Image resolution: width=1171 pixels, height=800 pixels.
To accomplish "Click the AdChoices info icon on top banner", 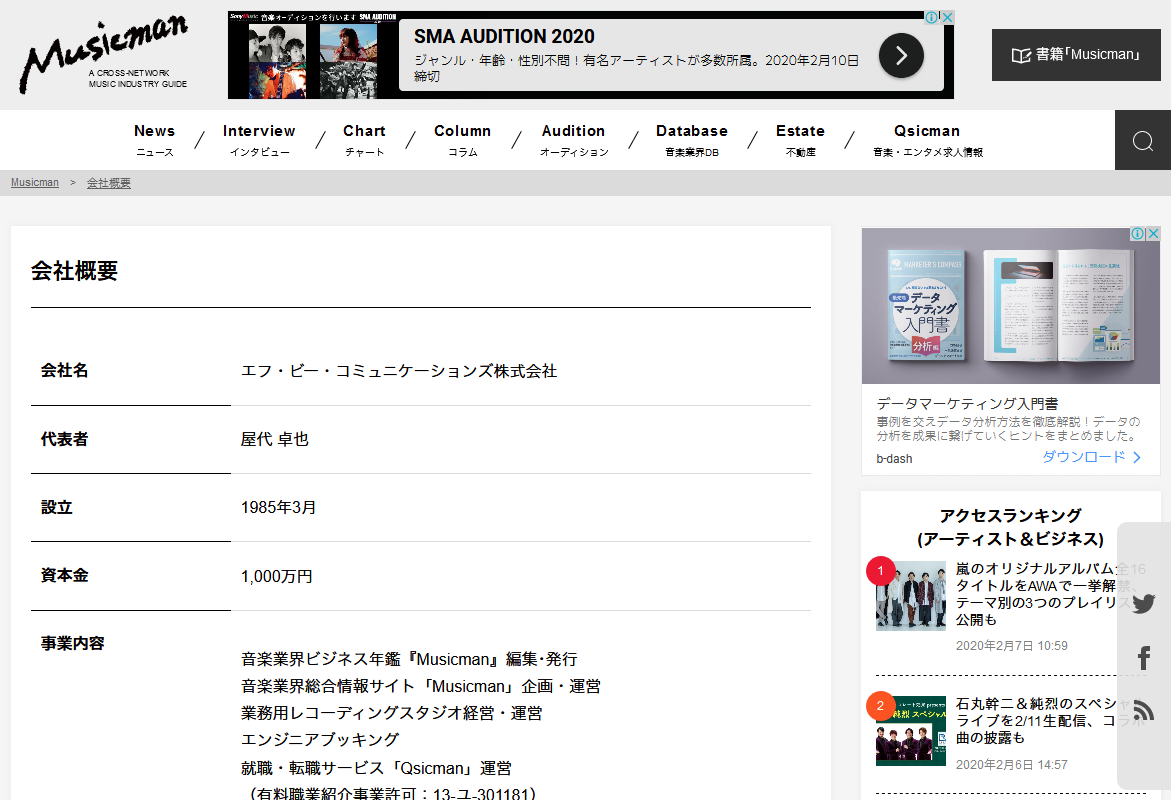I will 931,18.
